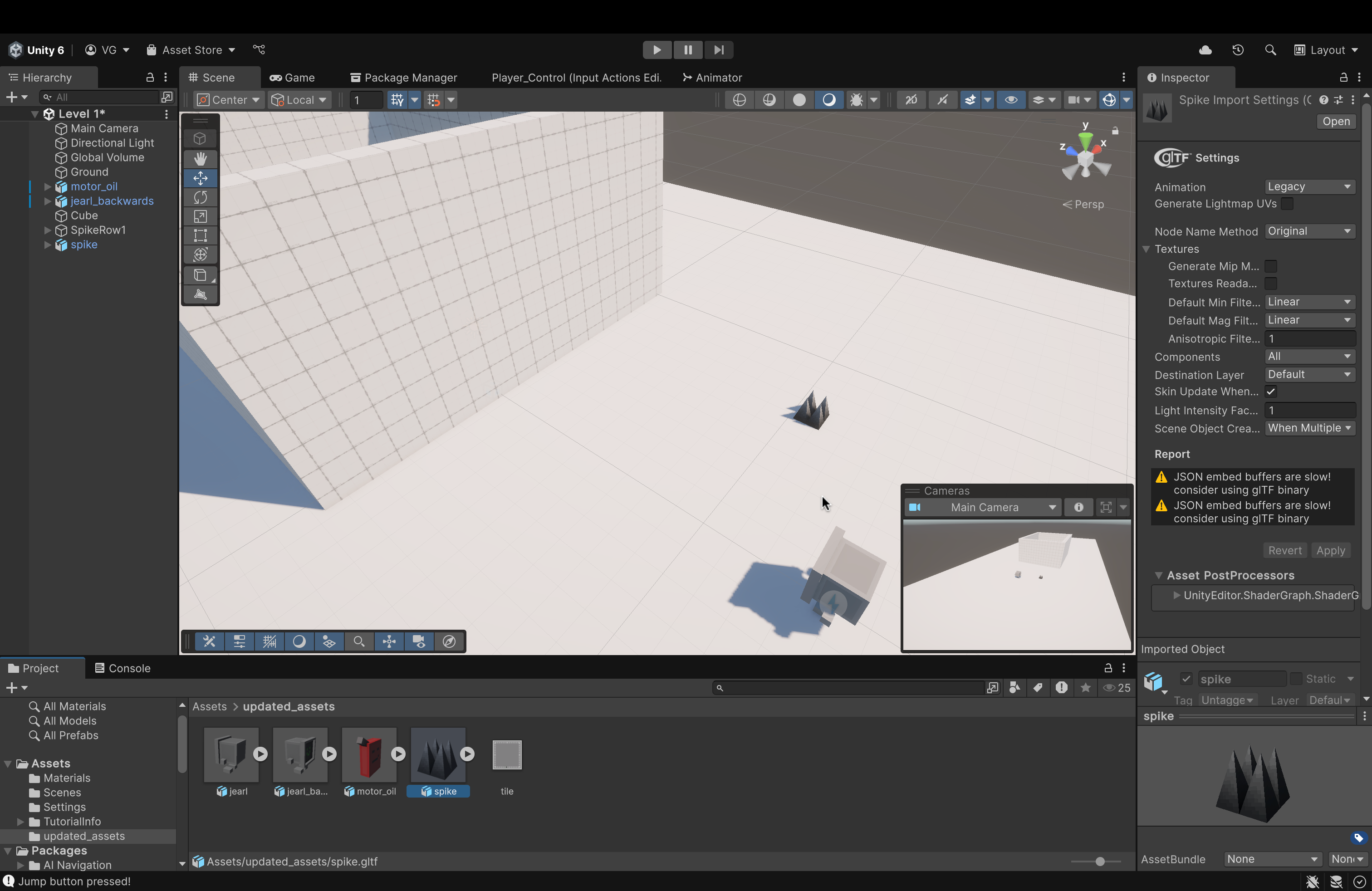Toggle the spike imported object active checkbox

[x=1186, y=679]
